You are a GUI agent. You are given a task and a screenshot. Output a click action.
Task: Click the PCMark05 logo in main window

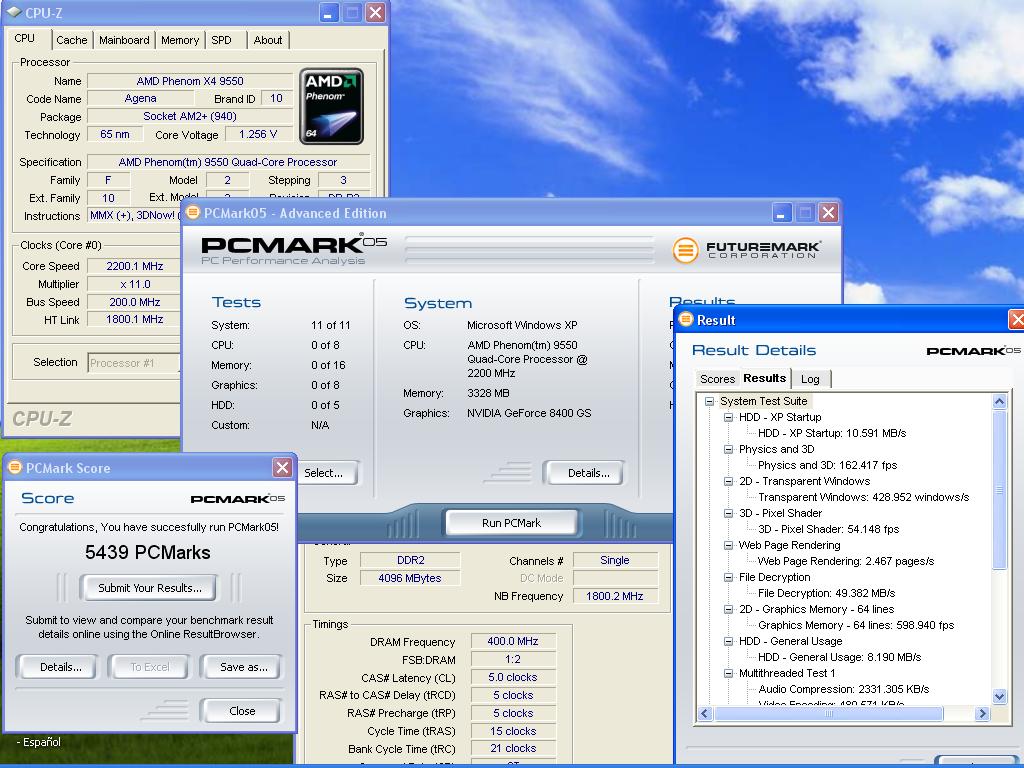coord(293,249)
